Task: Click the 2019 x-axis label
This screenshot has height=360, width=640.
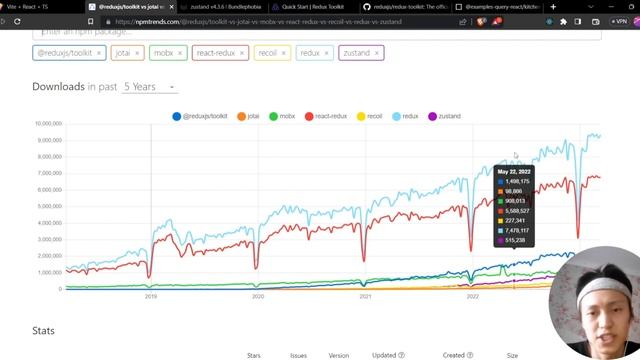Action: pos(151,296)
